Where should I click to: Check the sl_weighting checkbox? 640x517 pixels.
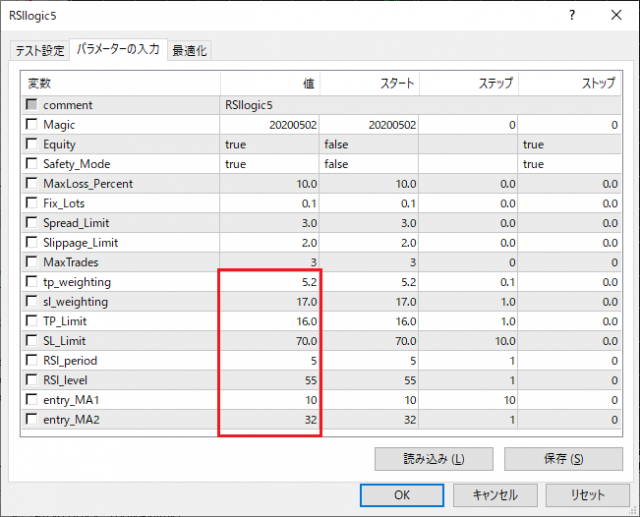click(x=31, y=301)
